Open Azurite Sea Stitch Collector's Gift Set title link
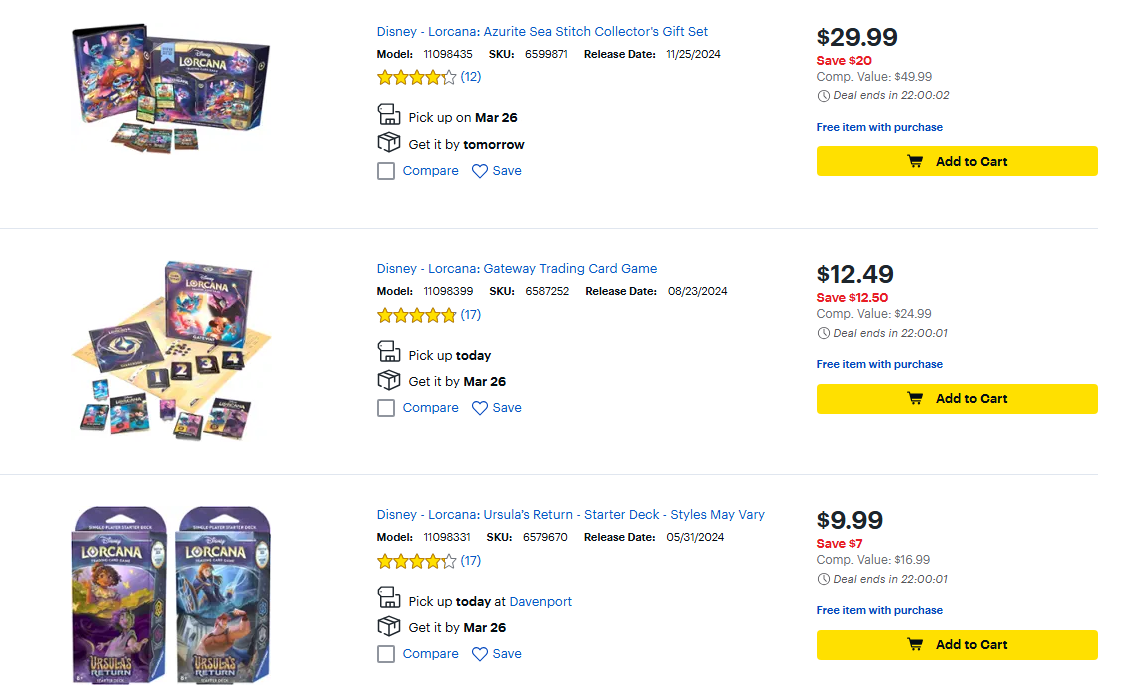 [542, 32]
